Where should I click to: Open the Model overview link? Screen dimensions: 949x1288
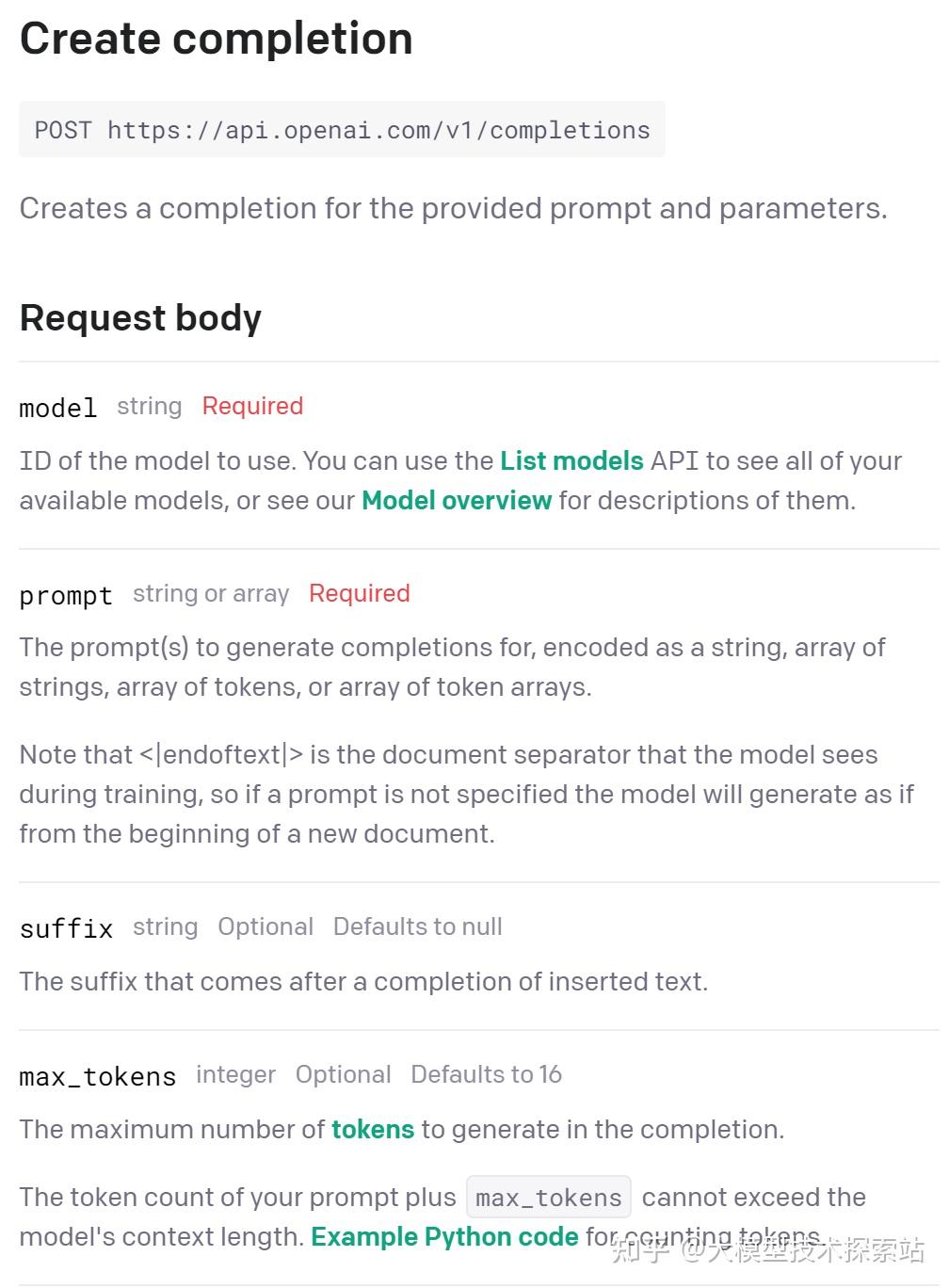[x=457, y=500]
